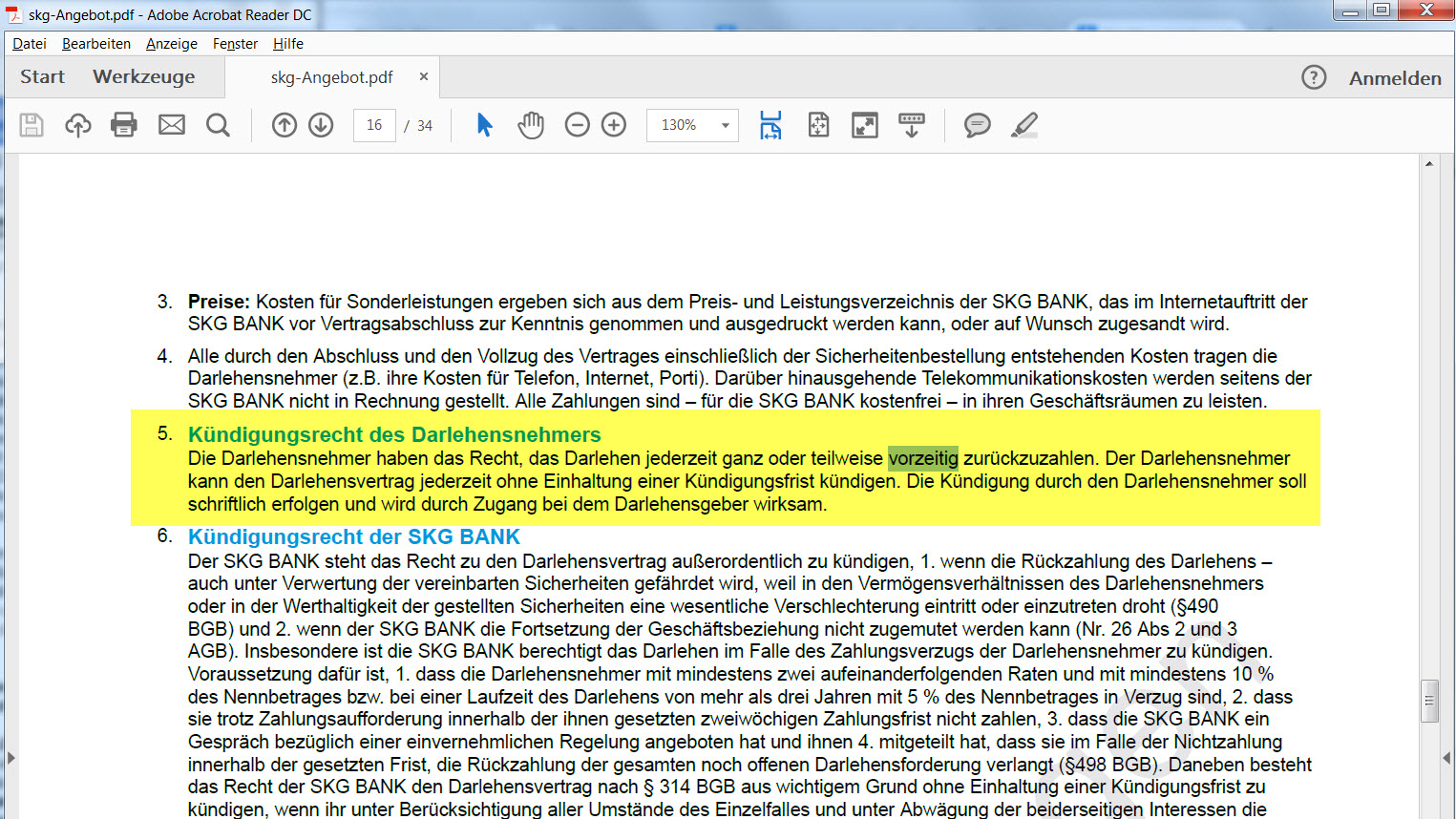
Task: Add a comment speech bubble
Action: 977,125
